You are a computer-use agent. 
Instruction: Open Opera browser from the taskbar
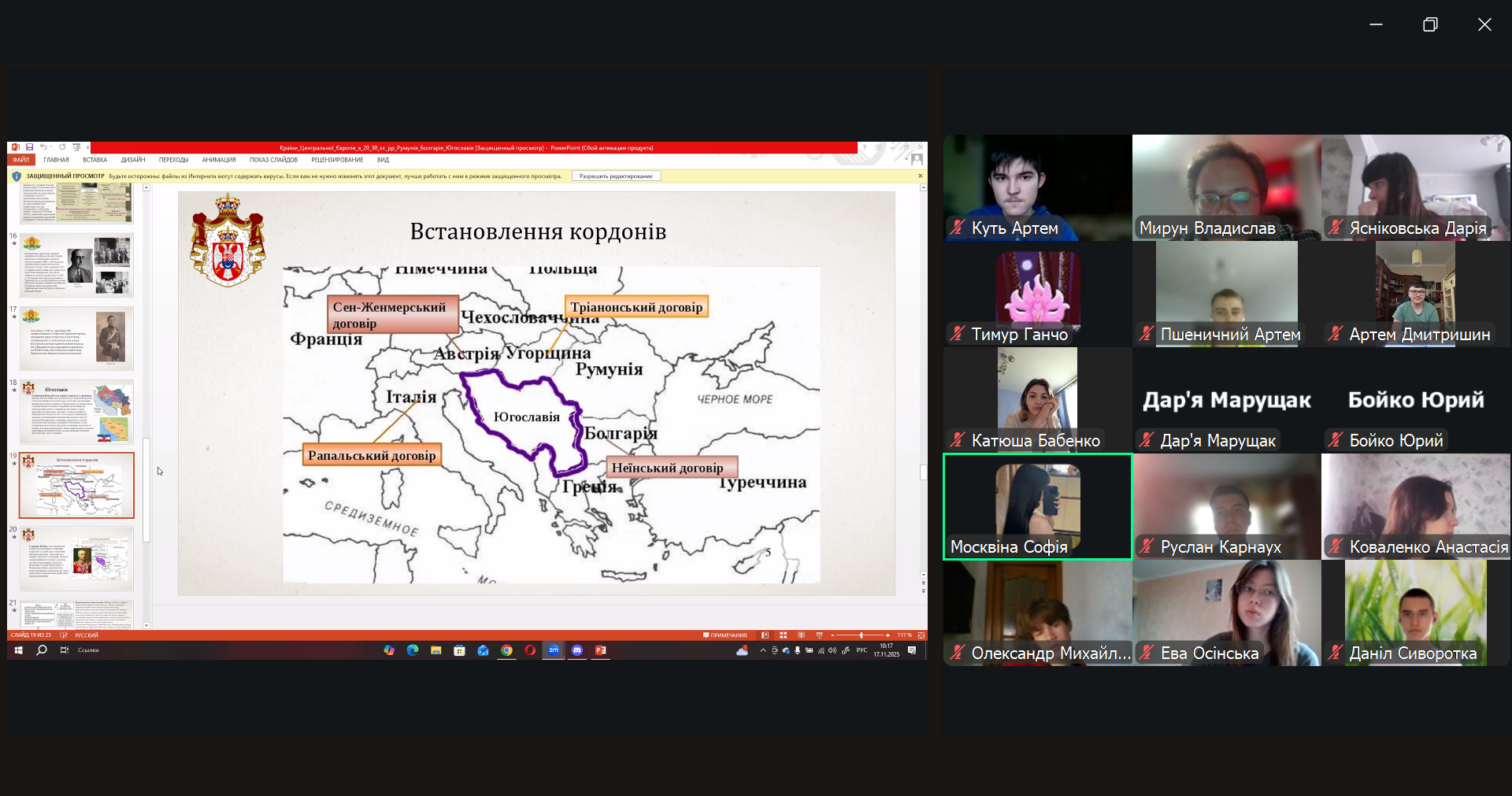point(530,650)
